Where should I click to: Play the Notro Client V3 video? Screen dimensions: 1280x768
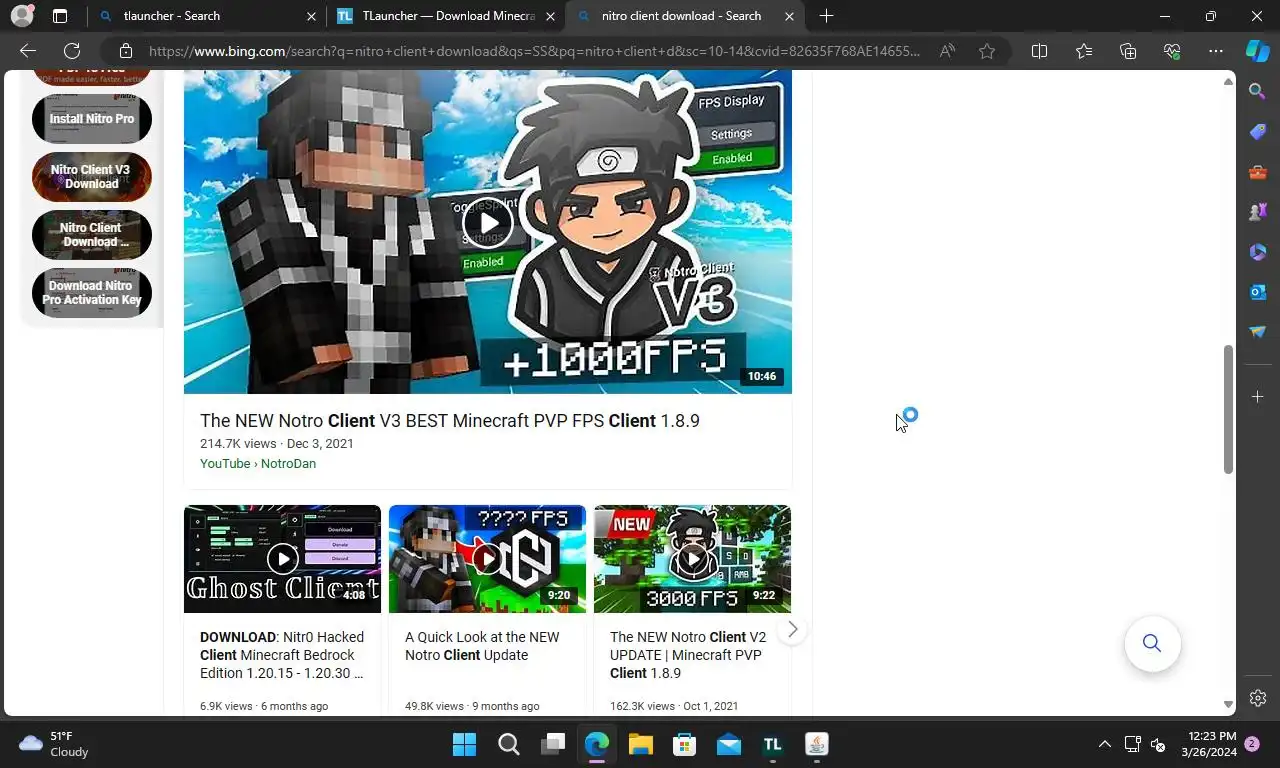[487, 223]
